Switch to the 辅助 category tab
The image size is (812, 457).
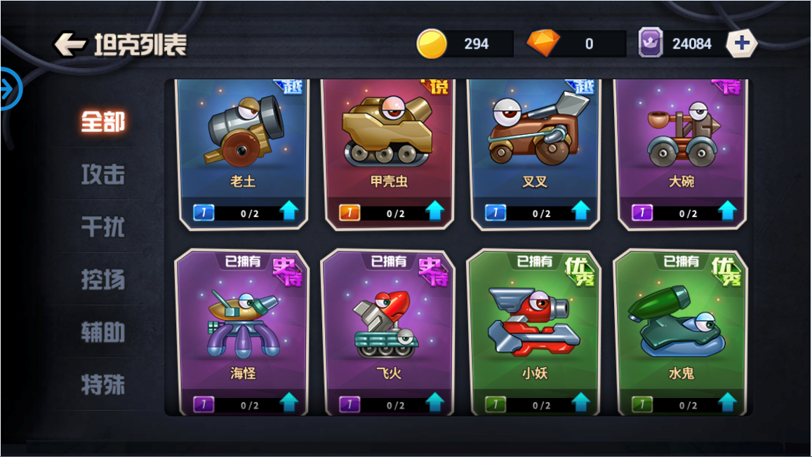tap(103, 332)
